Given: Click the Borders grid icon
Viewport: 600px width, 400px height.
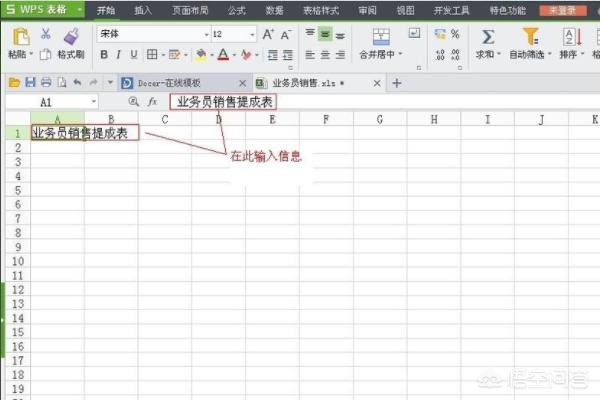Looking at the screenshot, I should [x=152, y=55].
